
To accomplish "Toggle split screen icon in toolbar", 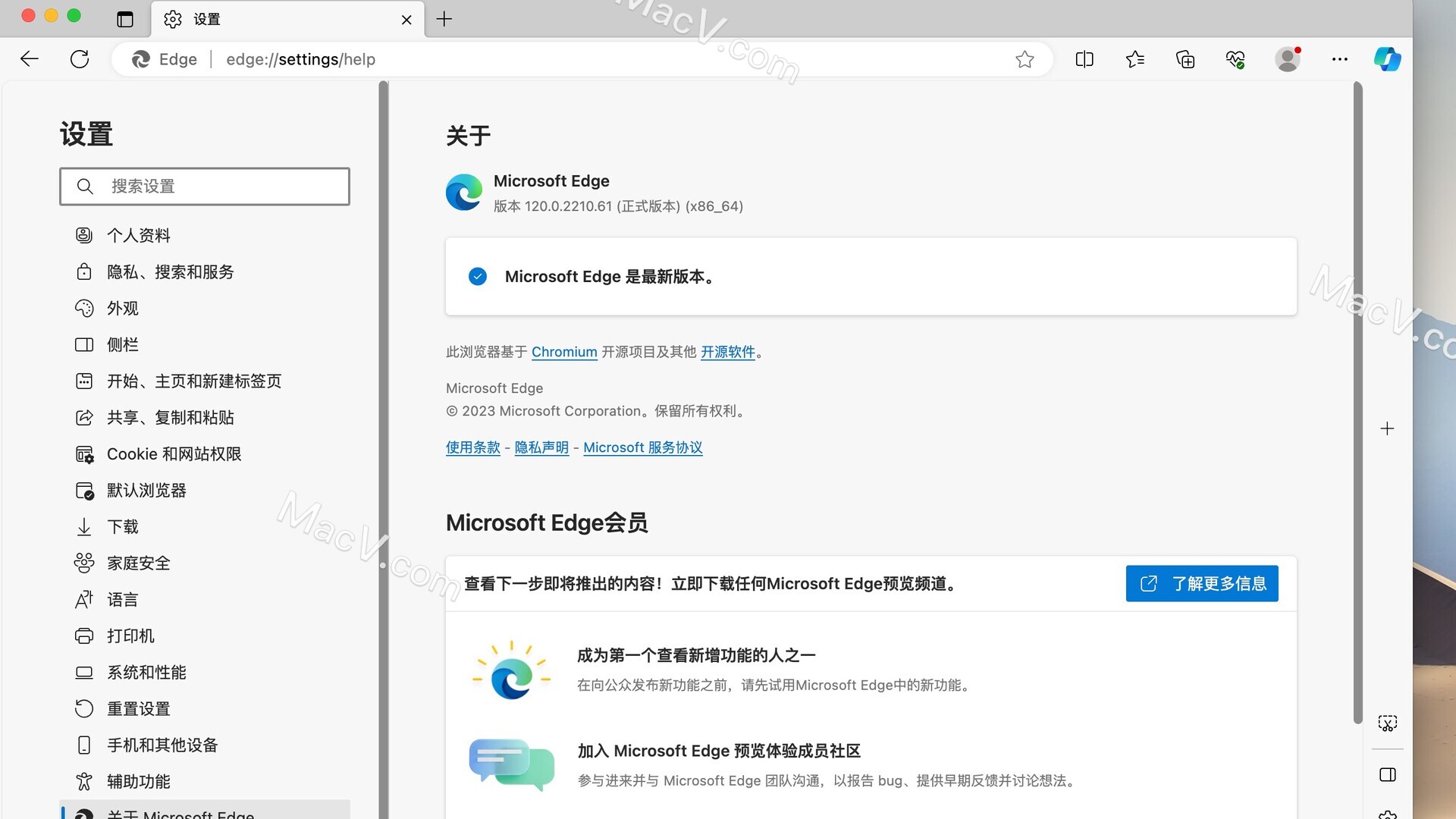I will point(1084,59).
